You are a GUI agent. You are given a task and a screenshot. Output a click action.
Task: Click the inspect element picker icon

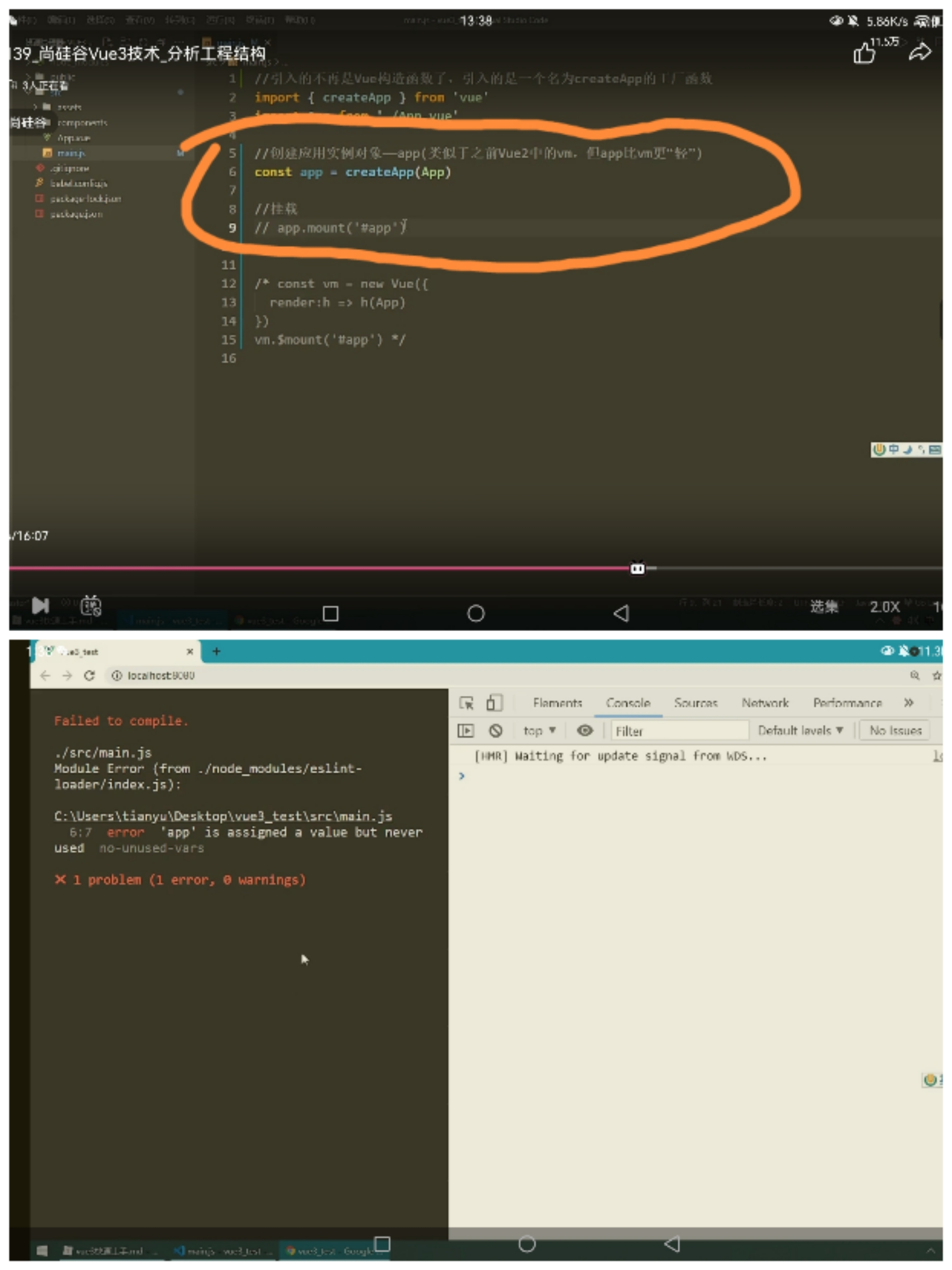tap(466, 703)
